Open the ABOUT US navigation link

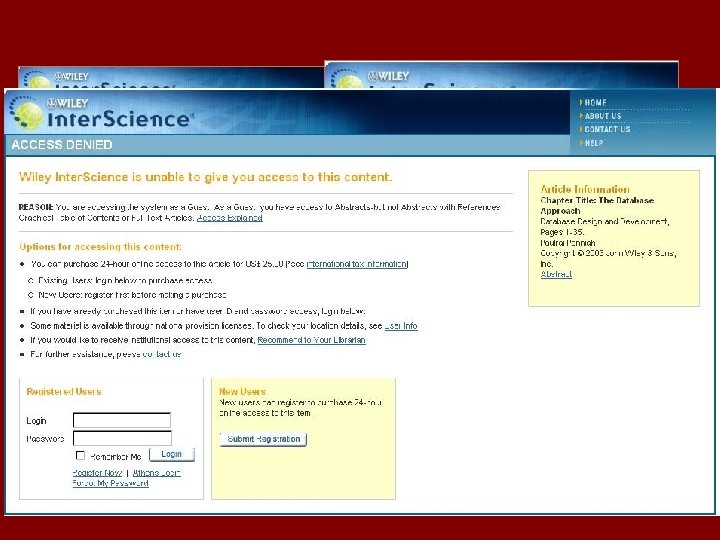click(x=603, y=116)
